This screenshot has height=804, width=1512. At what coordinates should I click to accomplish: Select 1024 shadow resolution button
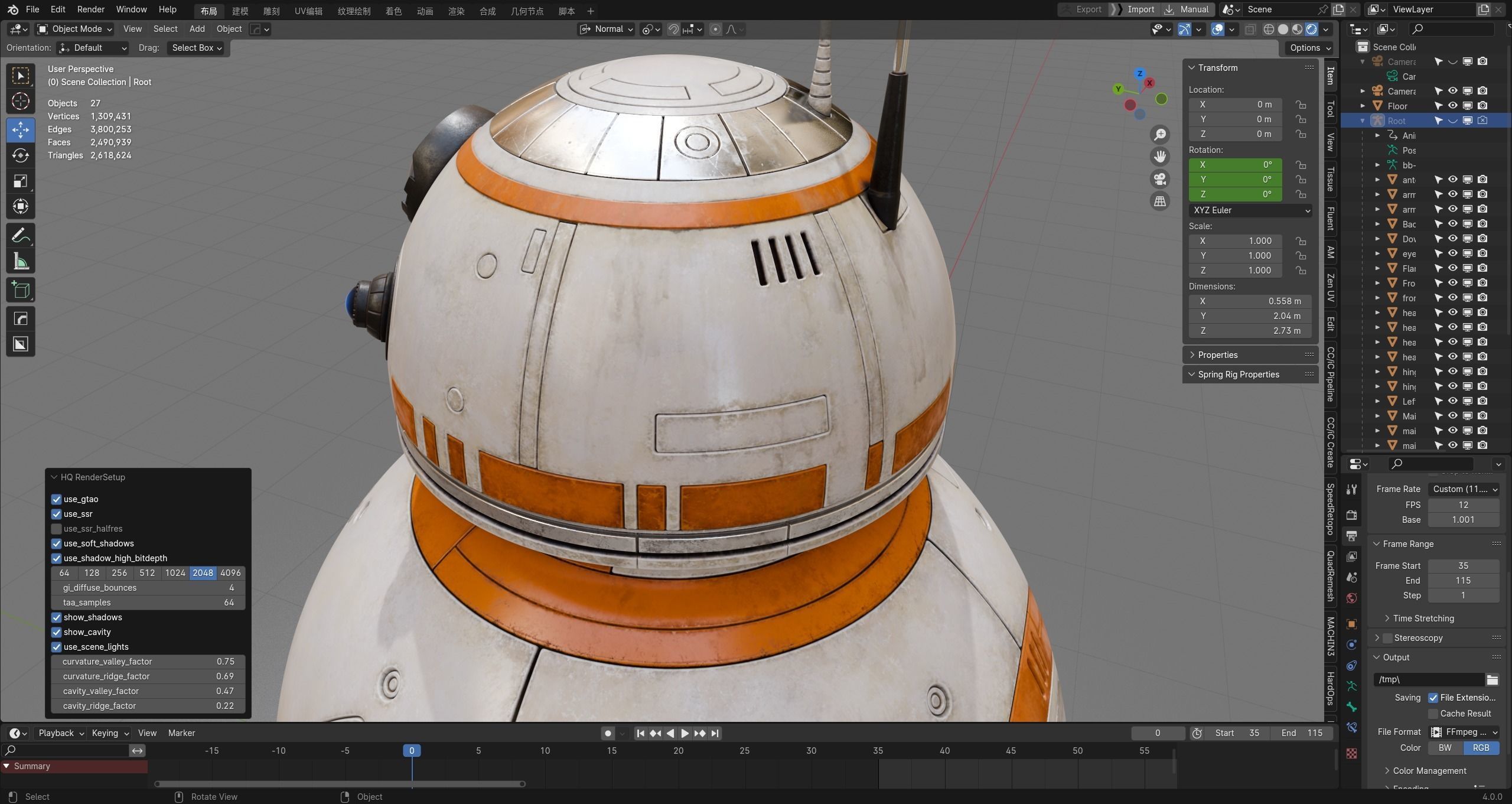(175, 573)
